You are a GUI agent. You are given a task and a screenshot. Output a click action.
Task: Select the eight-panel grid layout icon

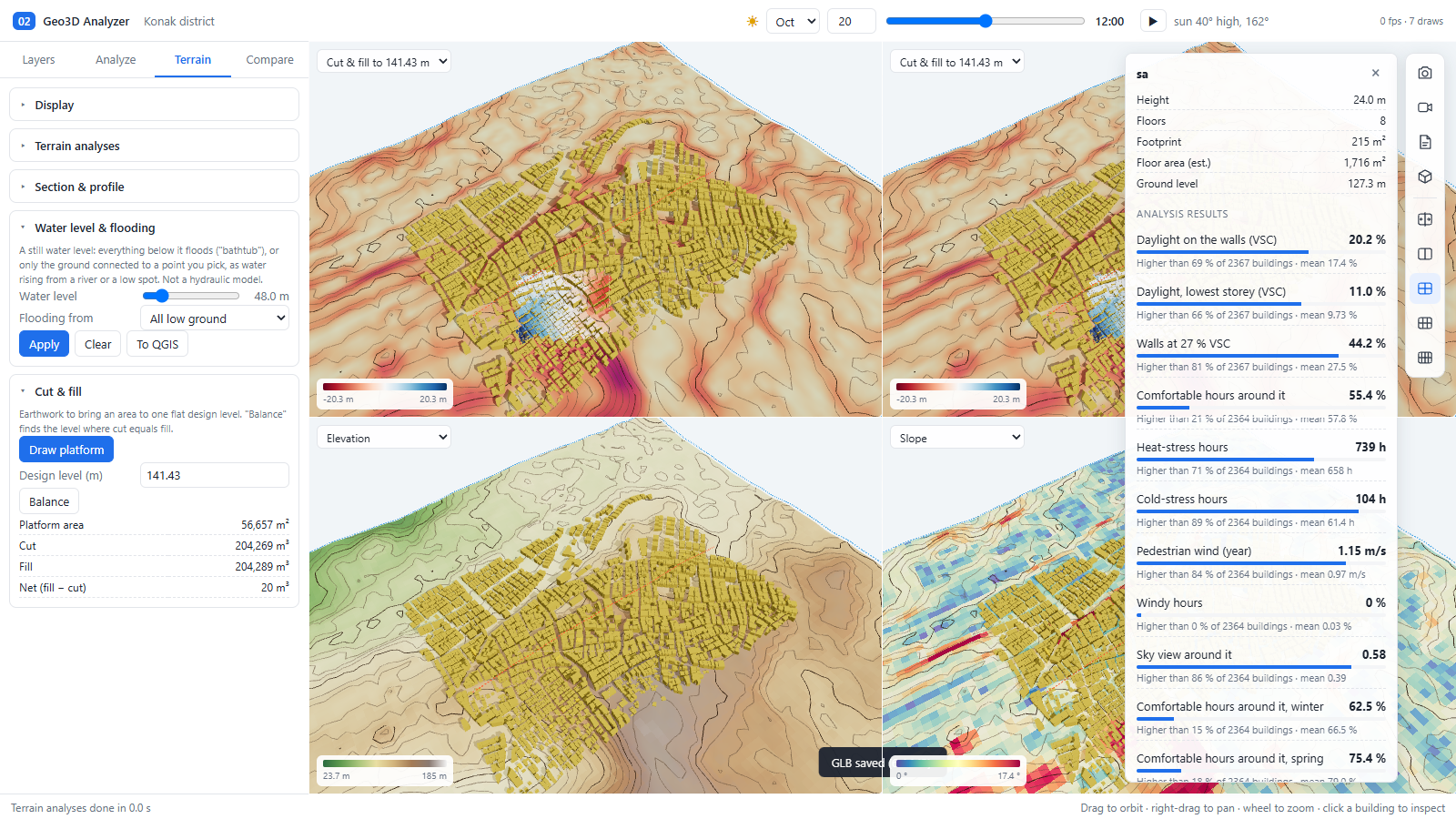tap(1425, 358)
